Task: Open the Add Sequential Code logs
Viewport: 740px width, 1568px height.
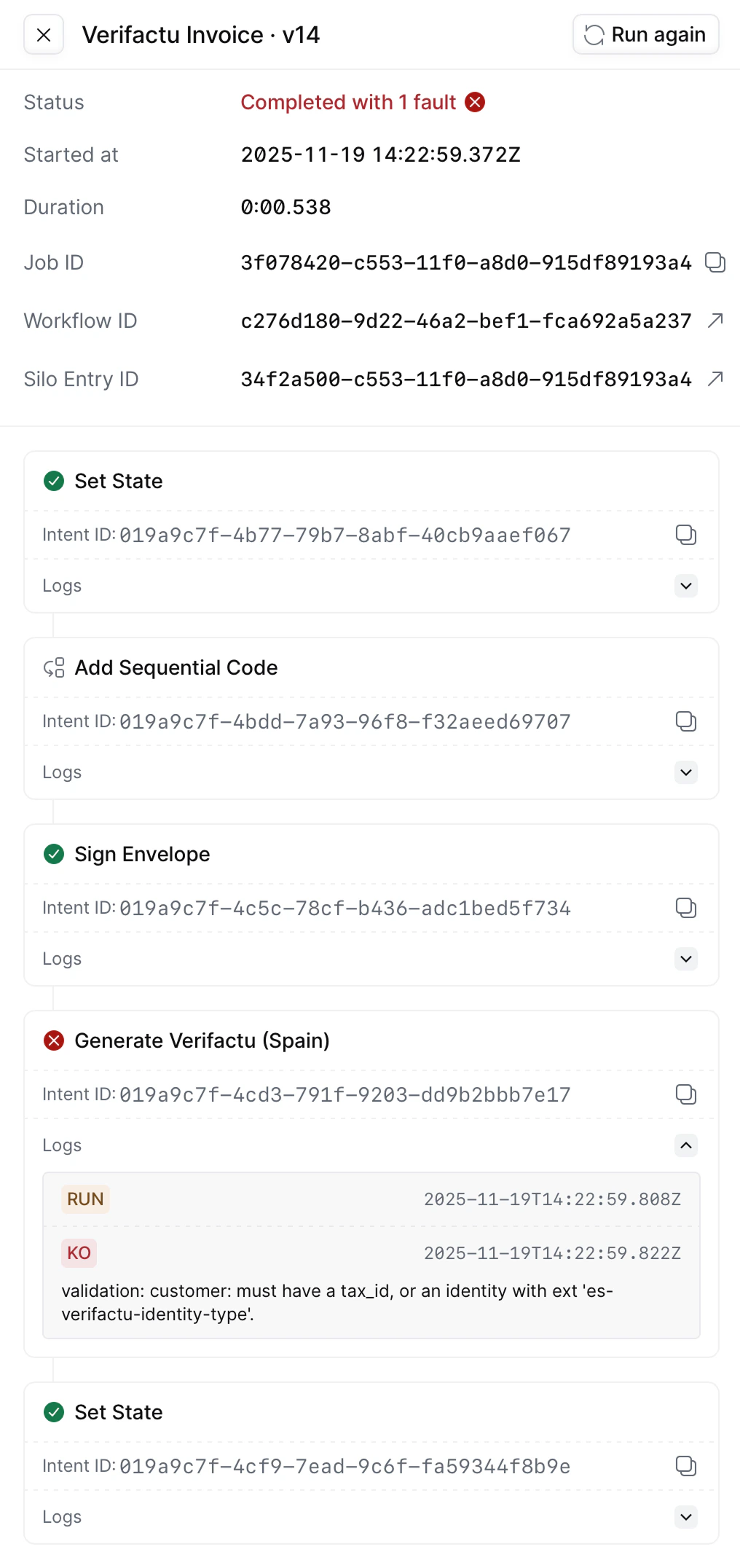Action: pyautogui.click(x=685, y=772)
